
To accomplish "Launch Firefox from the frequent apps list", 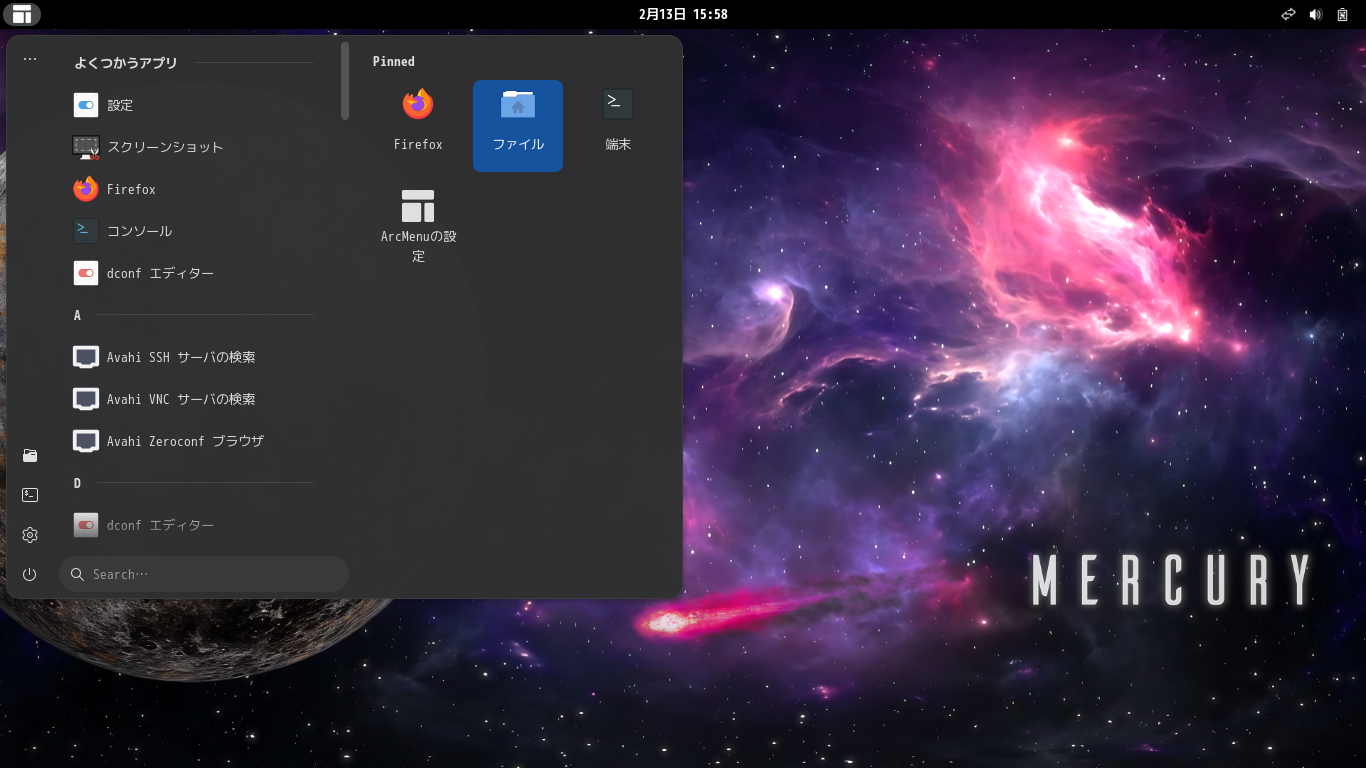I will coord(194,189).
